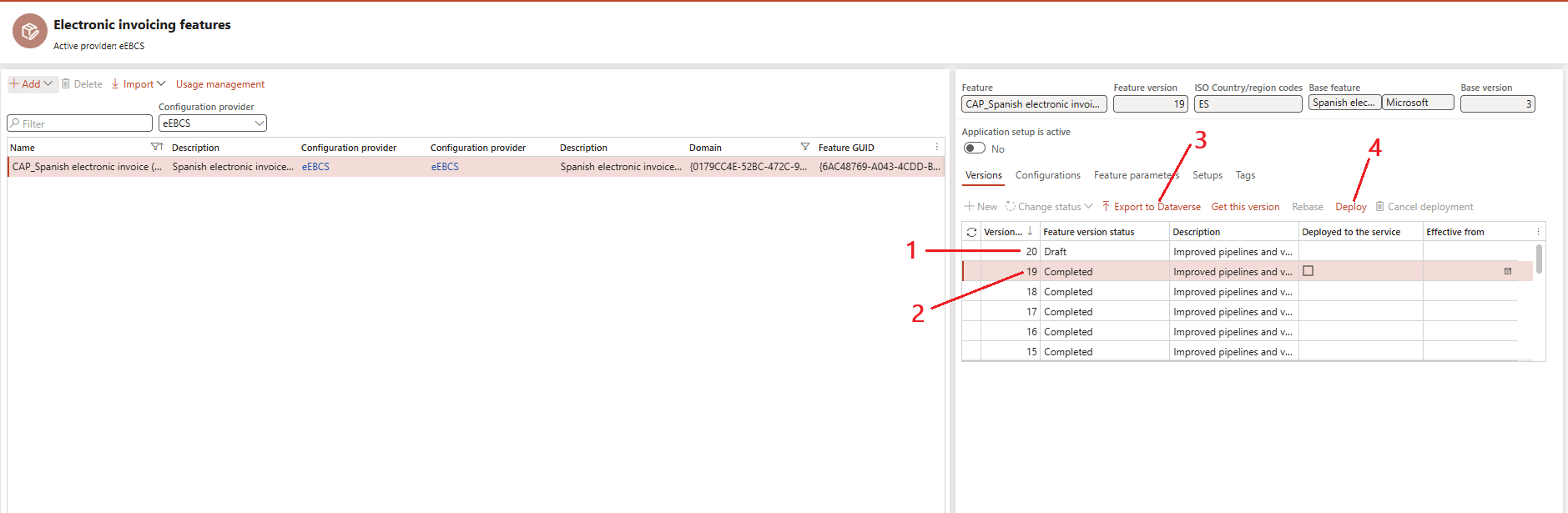Open the eEBCS link in first provider column

click(x=315, y=167)
